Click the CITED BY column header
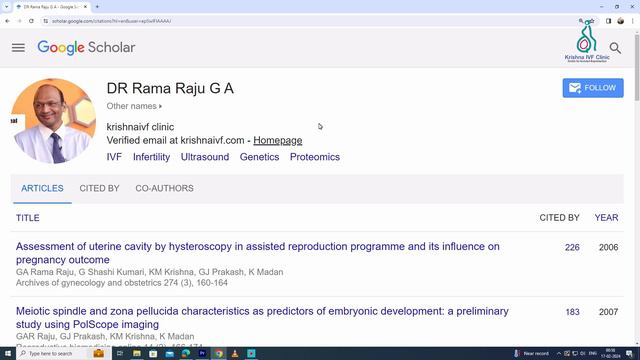 coord(559,218)
